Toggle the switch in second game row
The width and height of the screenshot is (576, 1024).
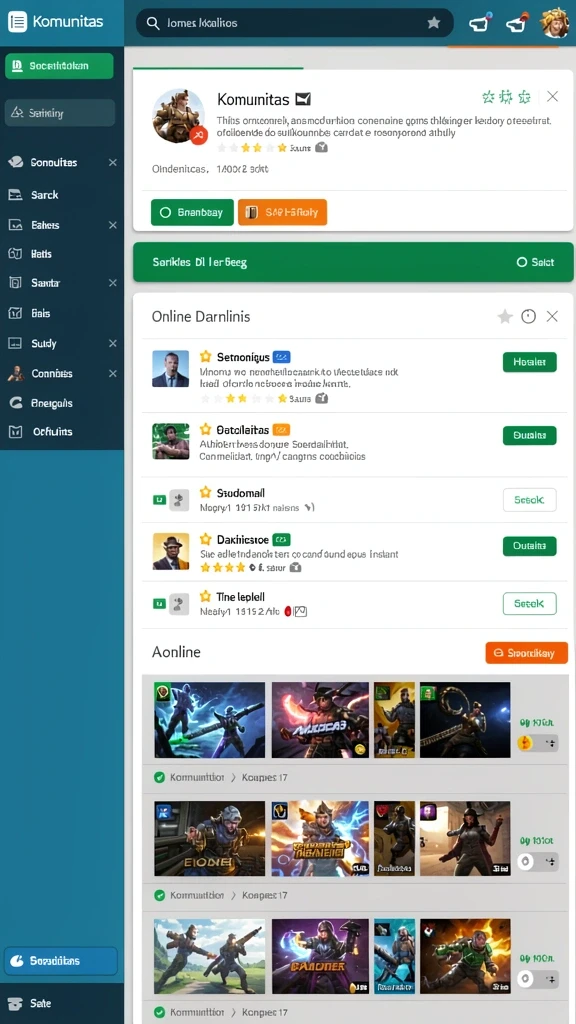pyautogui.click(x=537, y=861)
